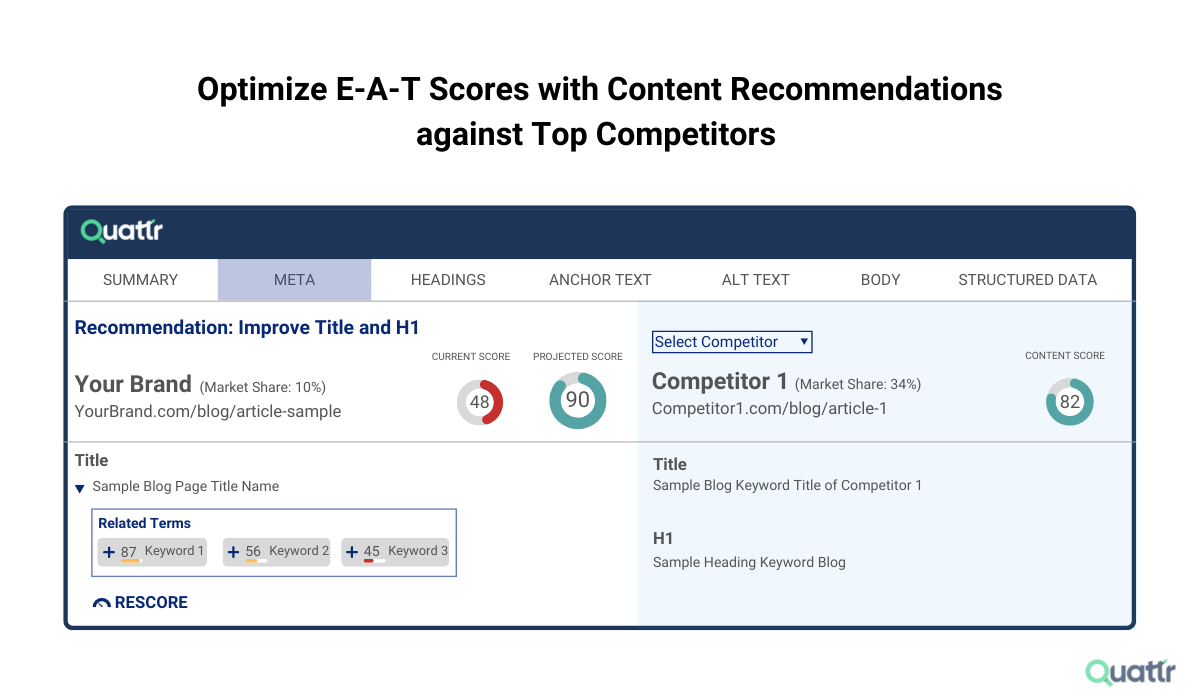Click the Keyword 3 score bar under 45
Viewport: 1200px width, 700px height.
374,562
